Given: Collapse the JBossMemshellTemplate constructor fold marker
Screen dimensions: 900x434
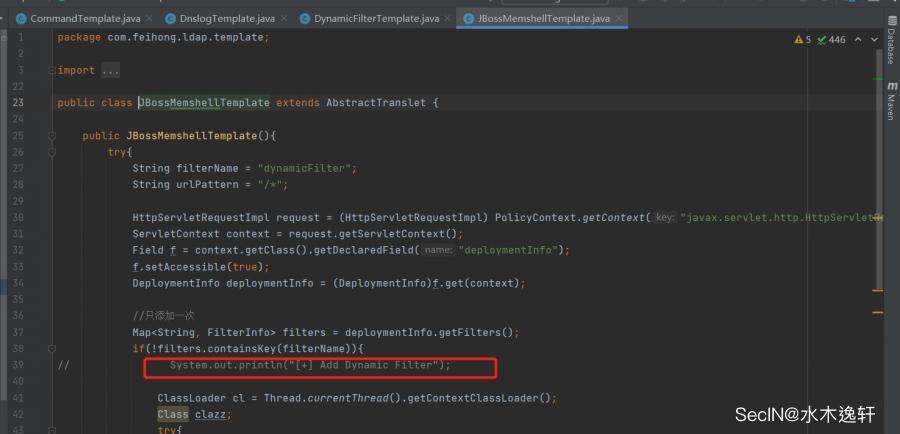Looking at the screenshot, I should pos(50,135).
